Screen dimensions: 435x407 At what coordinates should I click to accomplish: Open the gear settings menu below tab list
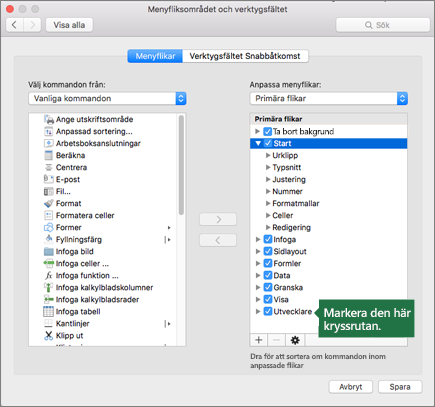click(x=295, y=340)
